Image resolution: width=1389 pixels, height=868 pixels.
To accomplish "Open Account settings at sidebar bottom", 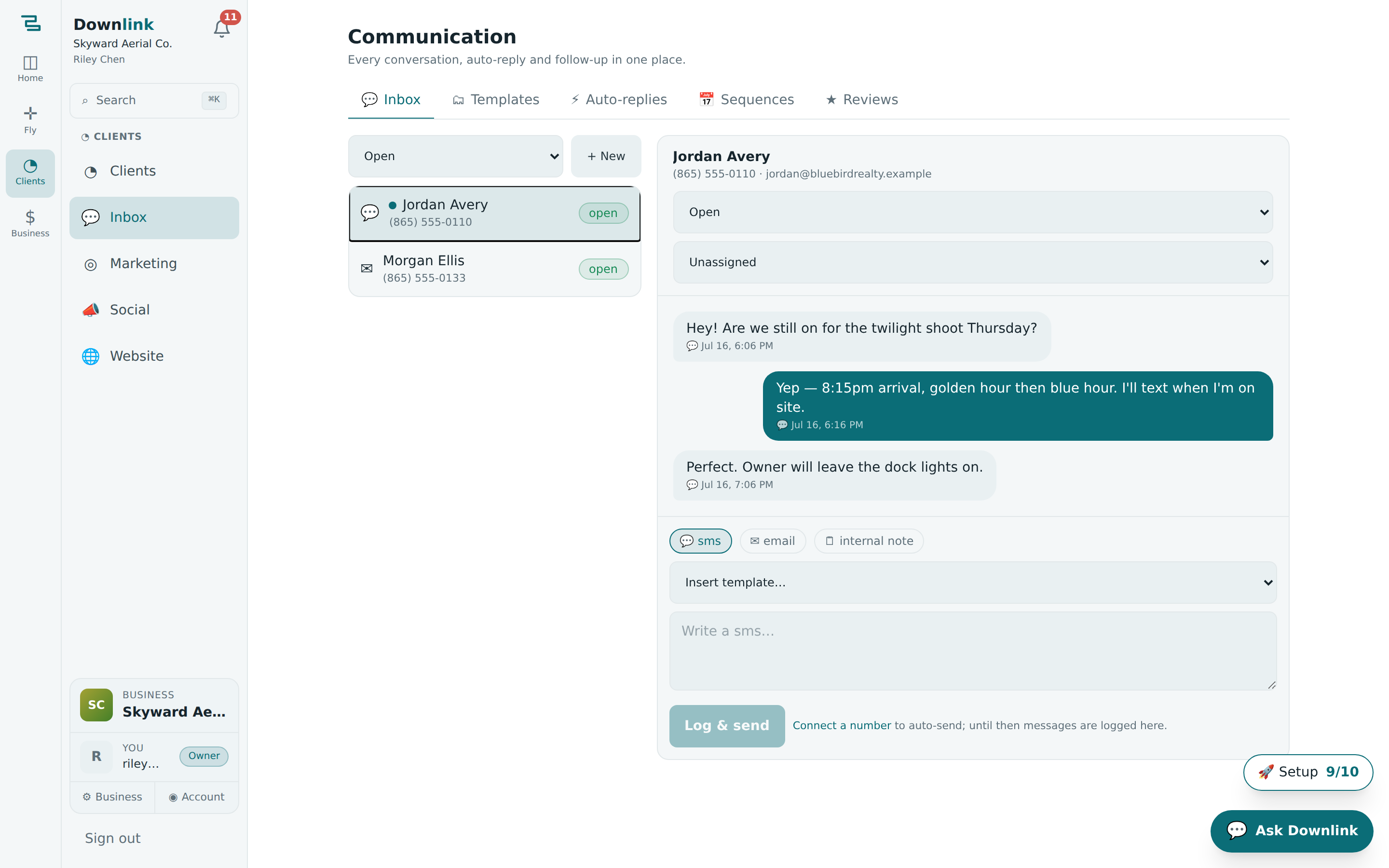I will tap(196, 797).
